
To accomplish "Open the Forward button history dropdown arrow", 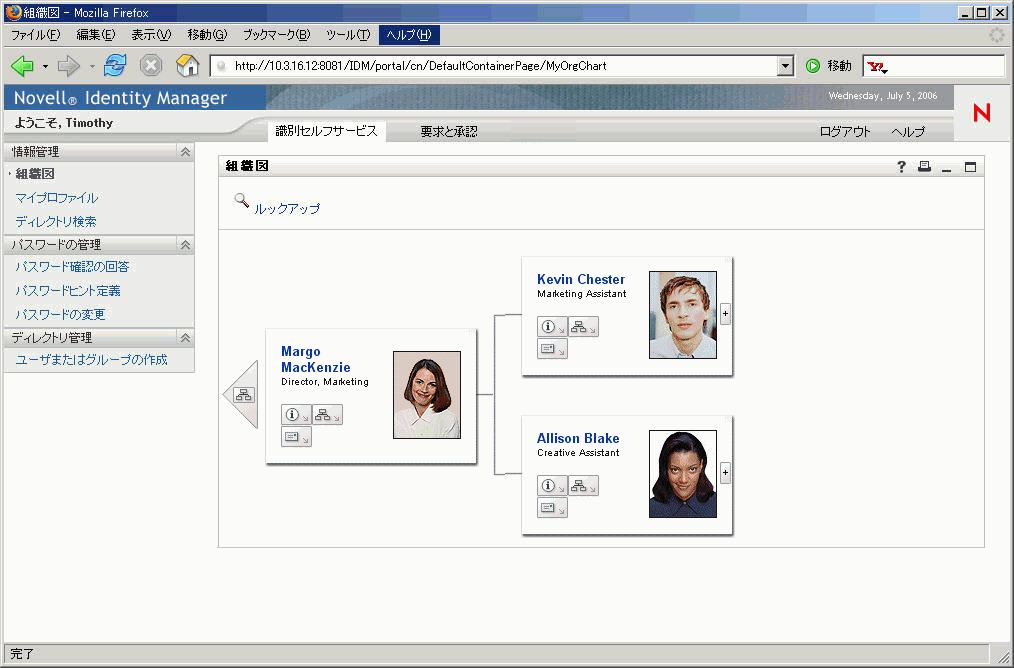I will 92,66.
